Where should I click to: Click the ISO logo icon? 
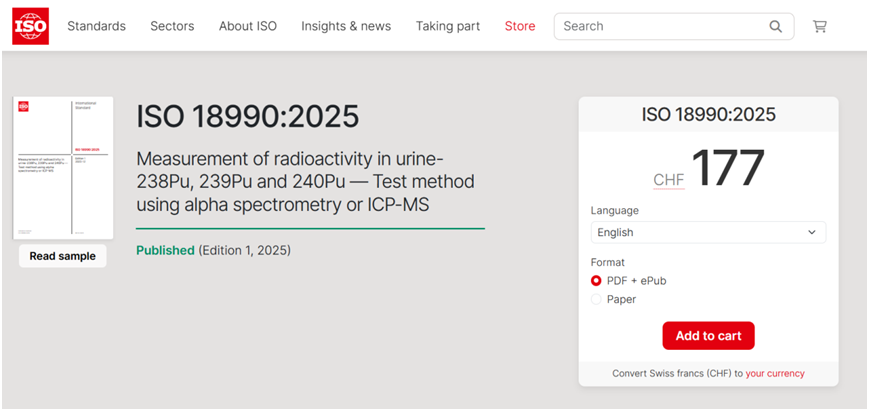click(30, 26)
